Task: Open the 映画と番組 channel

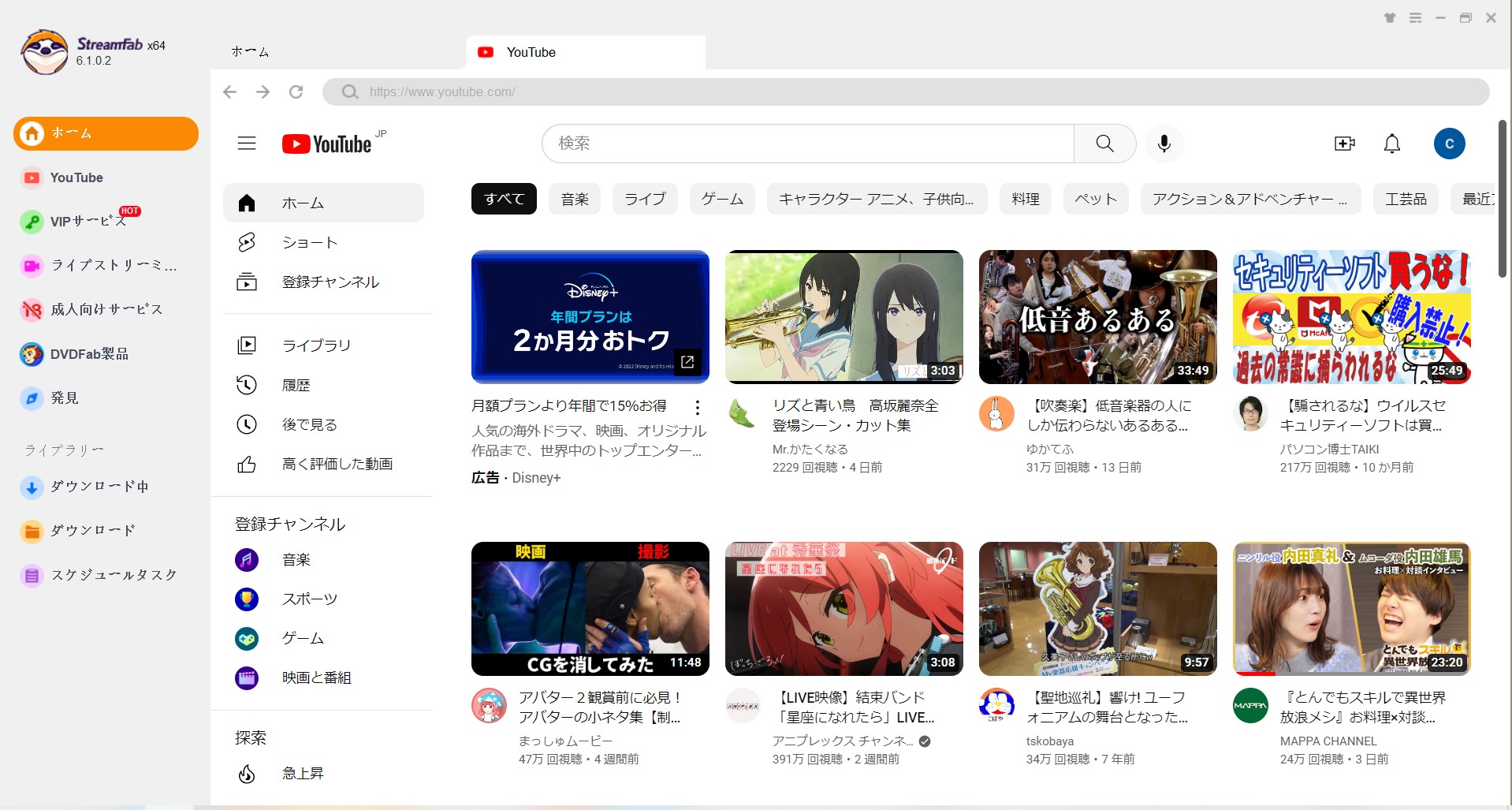Action: (x=323, y=677)
